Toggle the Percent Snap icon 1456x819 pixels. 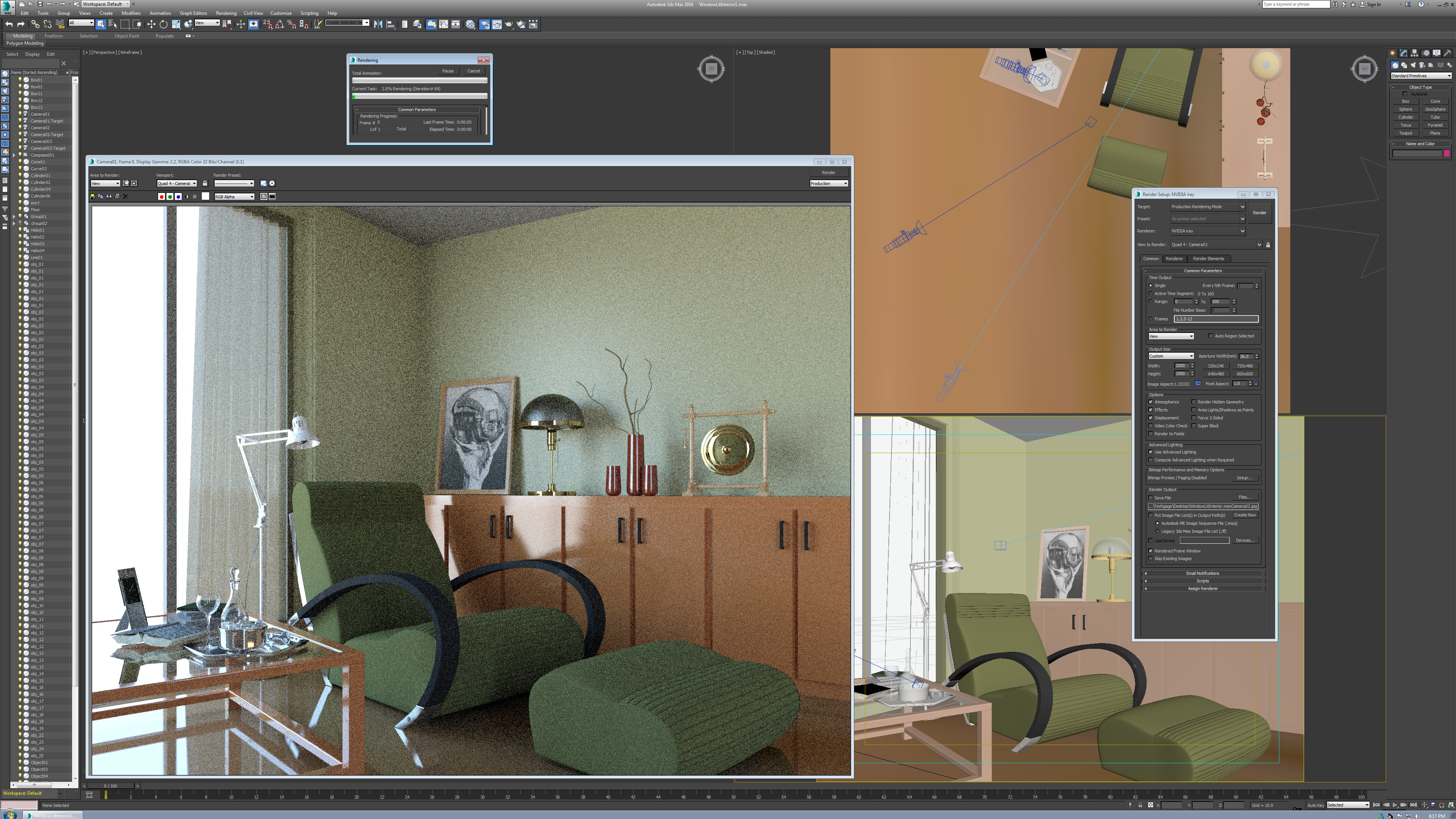pos(292,24)
